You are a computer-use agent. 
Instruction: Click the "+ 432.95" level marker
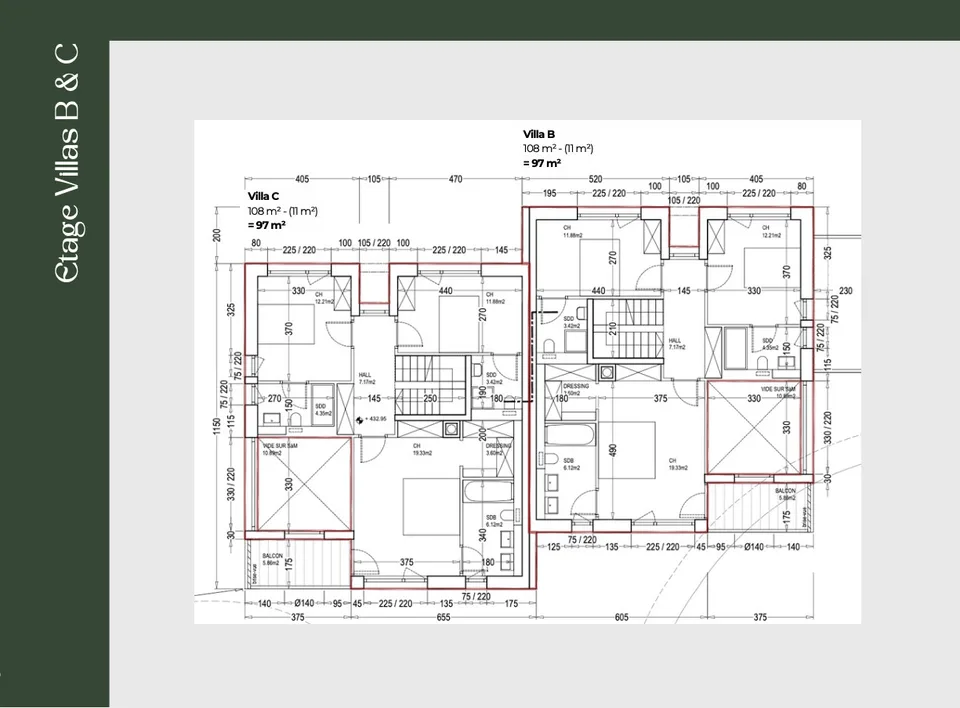click(x=372, y=420)
